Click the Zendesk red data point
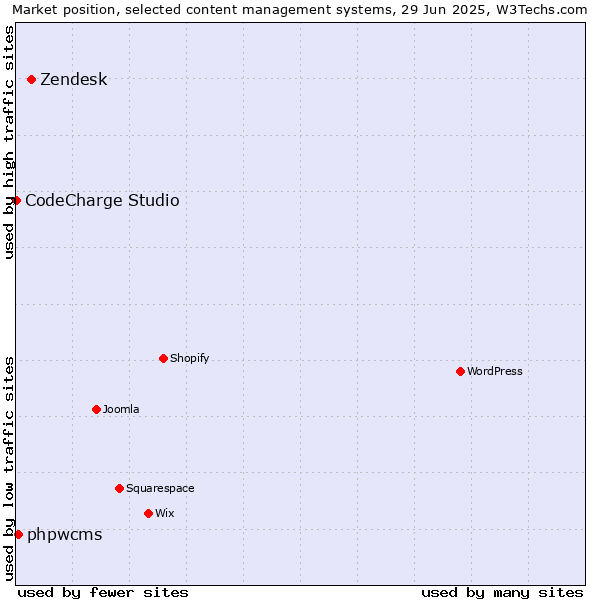The image size is (600, 600). coord(32,80)
